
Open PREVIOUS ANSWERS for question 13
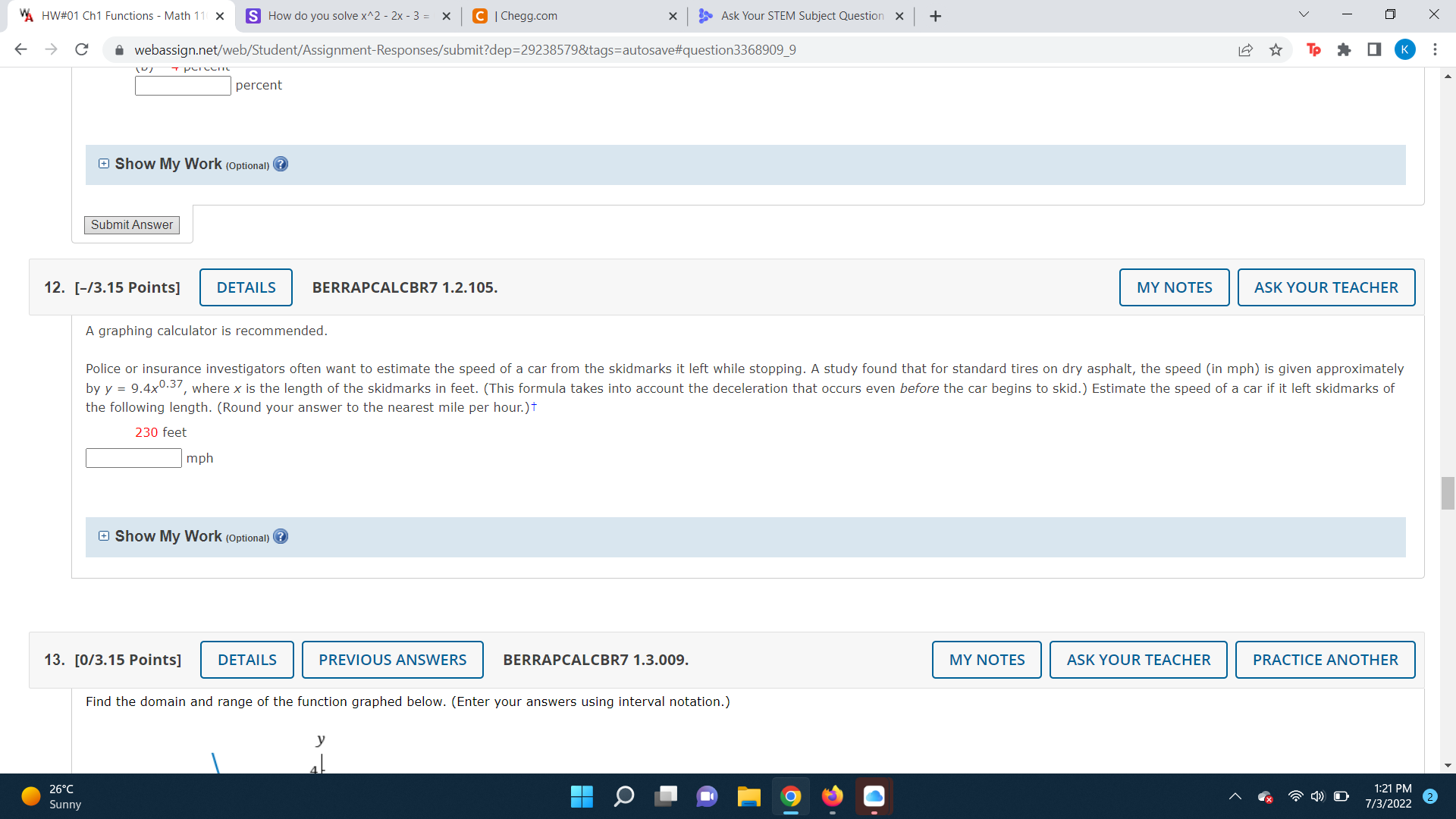coord(392,659)
